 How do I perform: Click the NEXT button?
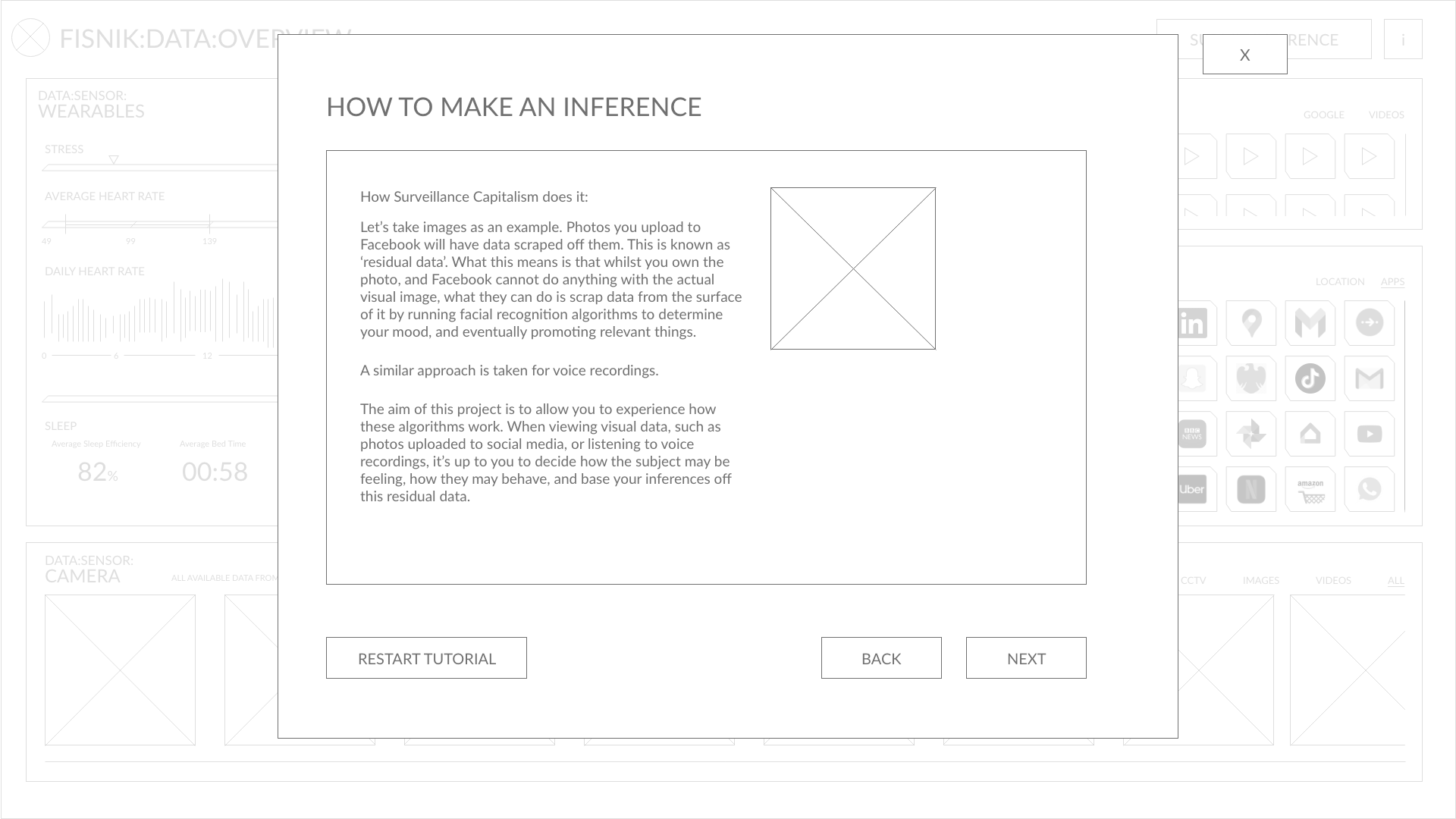pos(1026,658)
